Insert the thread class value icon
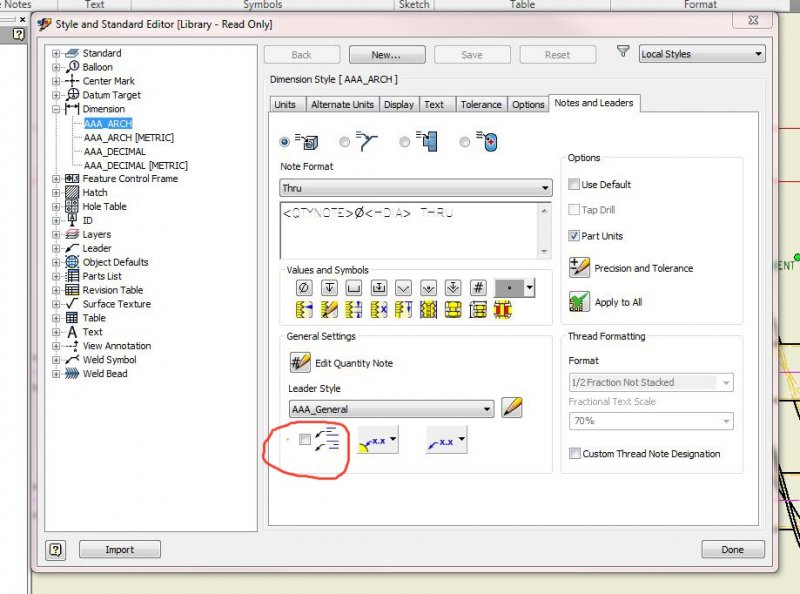800x594 pixels. [379, 310]
